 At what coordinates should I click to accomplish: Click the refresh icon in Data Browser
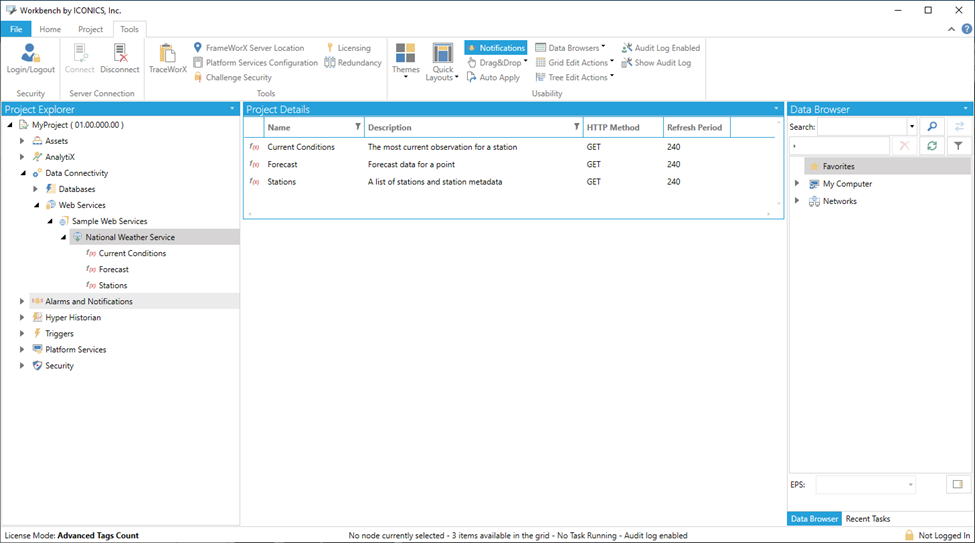click(931, 146)
